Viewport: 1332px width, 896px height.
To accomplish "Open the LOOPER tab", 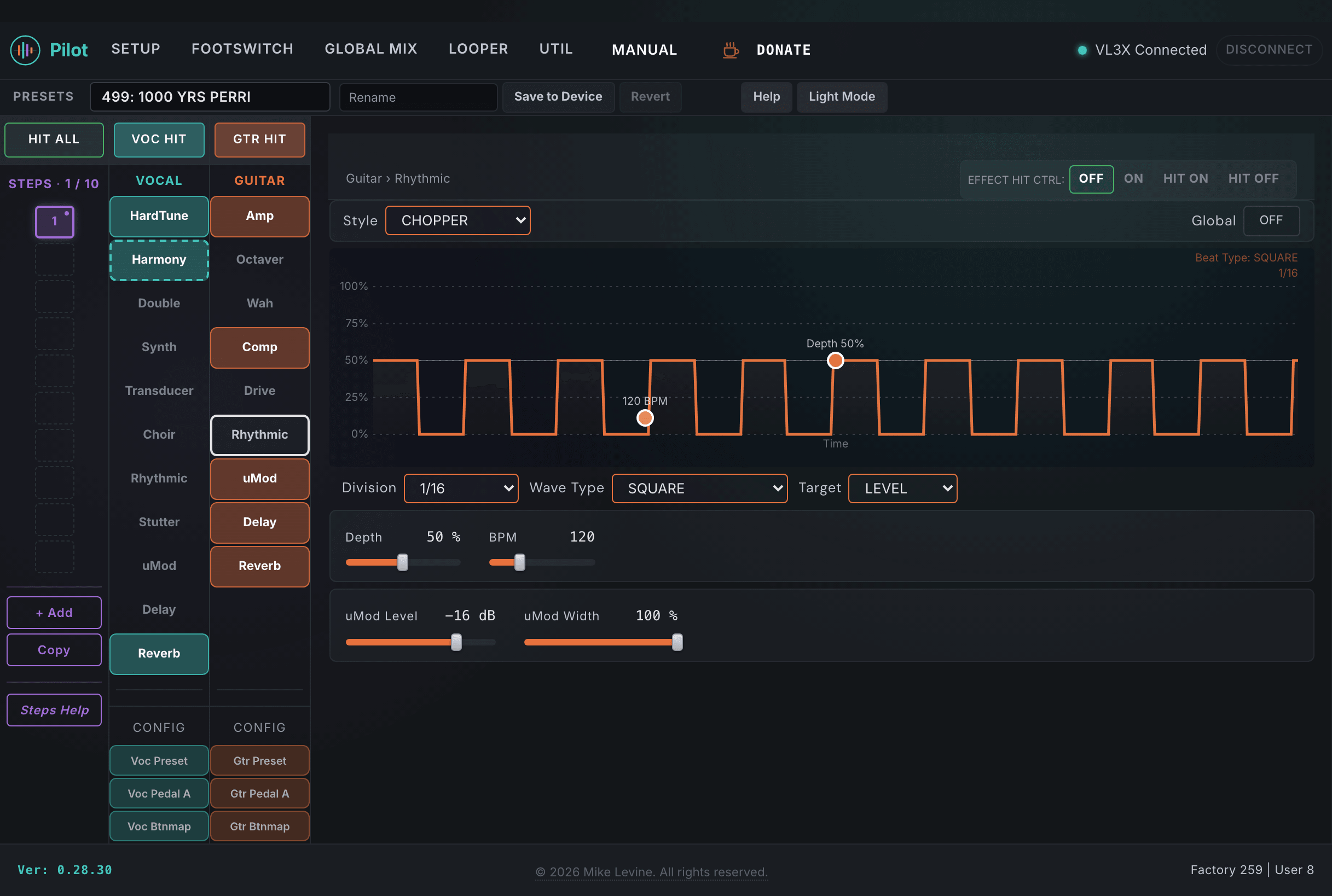I will (x=478, y=49).
